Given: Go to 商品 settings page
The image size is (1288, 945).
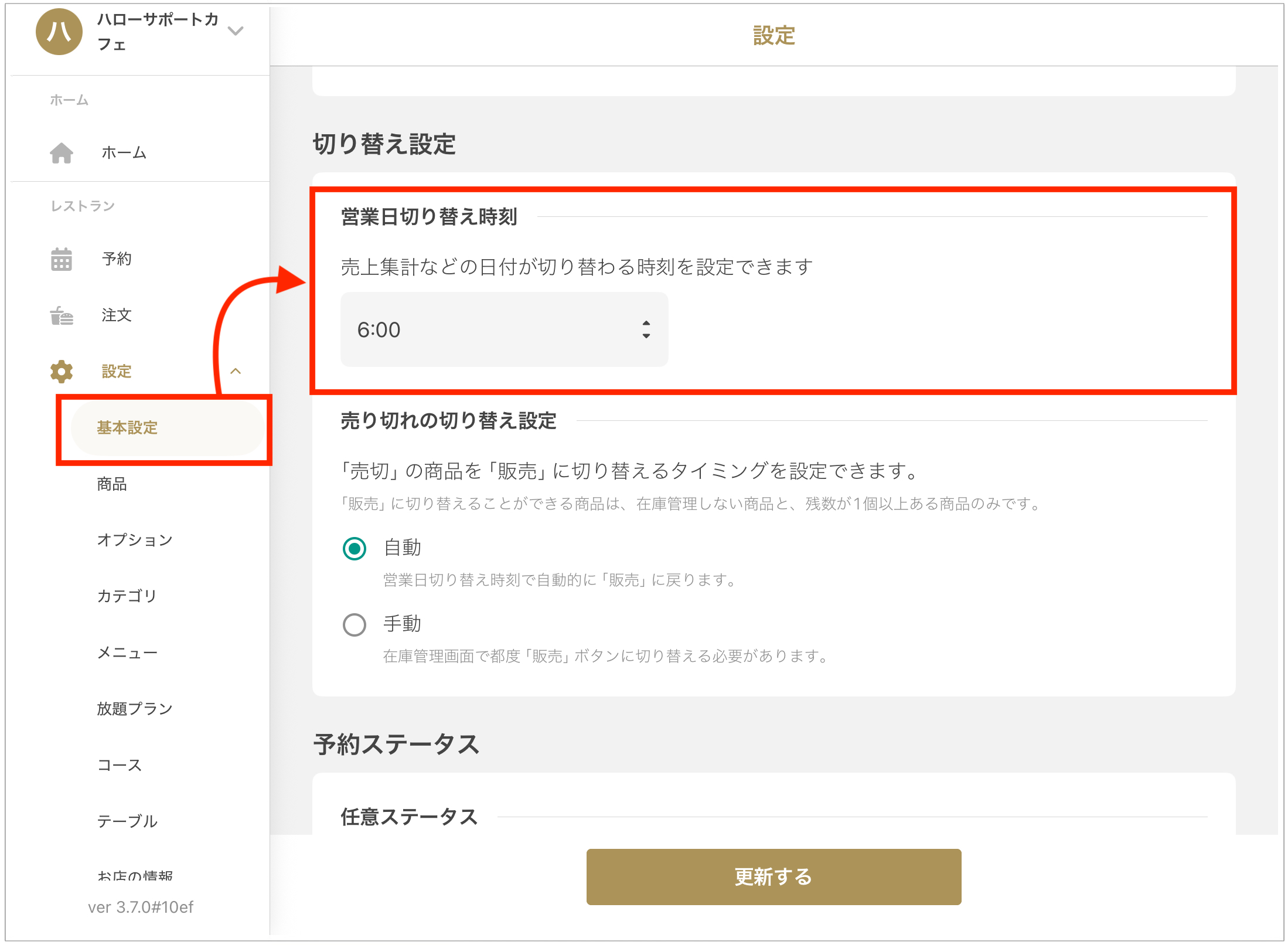Looking at the screenshot, I should coord(112,484).
